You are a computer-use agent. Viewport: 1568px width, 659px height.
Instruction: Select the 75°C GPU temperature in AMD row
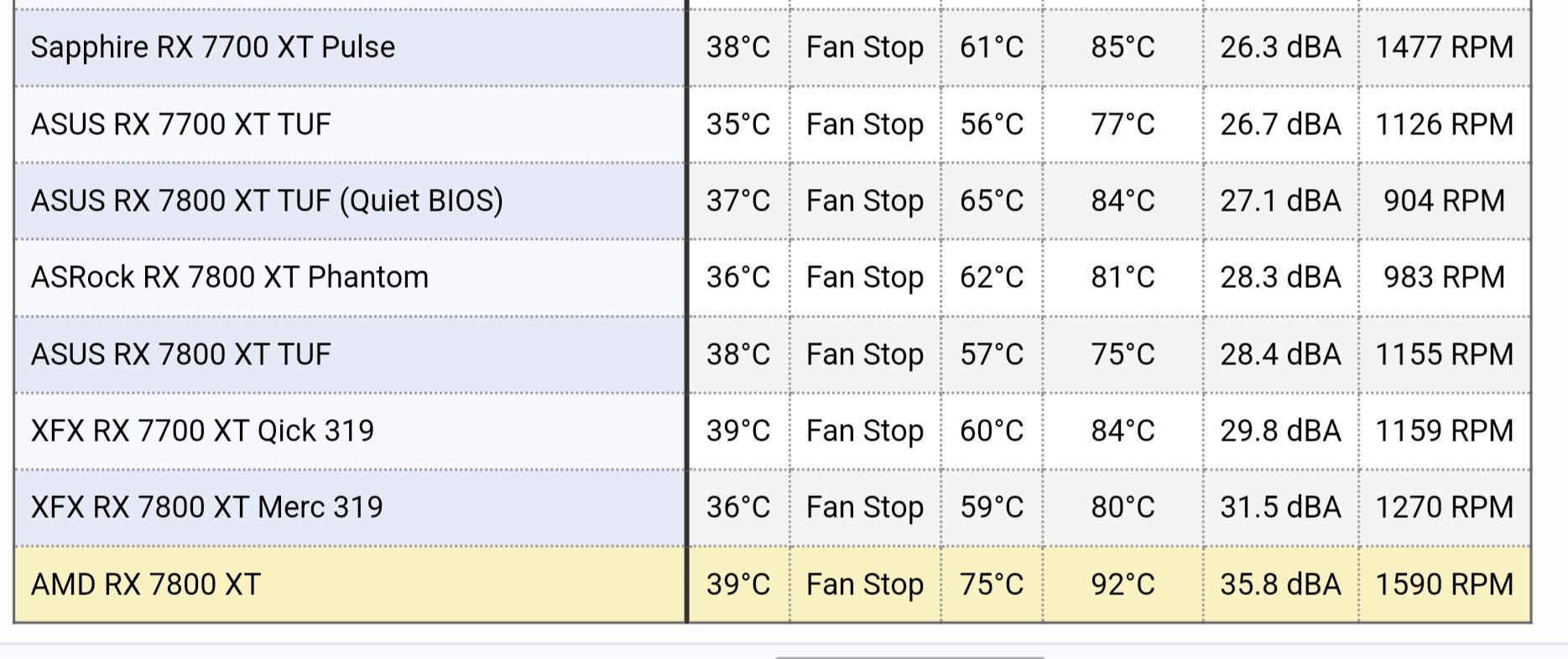tap(992, 584)
